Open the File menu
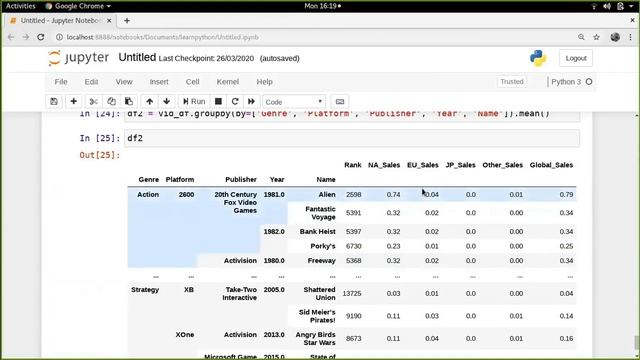This screenshot has height=360, width=640. coord(61,82)
